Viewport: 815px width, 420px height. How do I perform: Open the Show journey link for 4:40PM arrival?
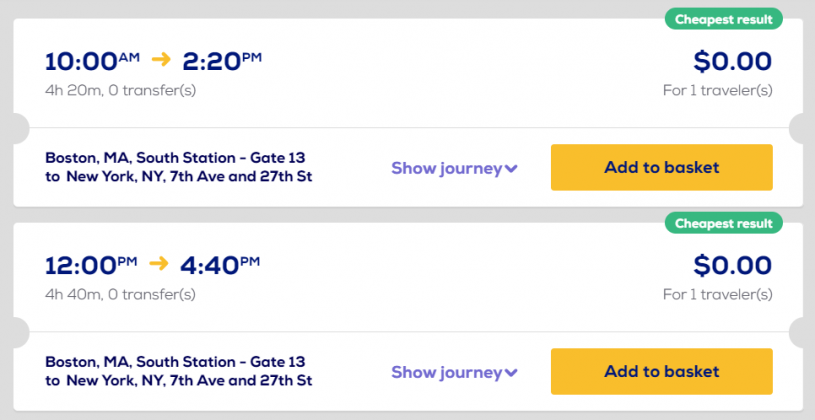pyautogui.click(x=446, y=372)
